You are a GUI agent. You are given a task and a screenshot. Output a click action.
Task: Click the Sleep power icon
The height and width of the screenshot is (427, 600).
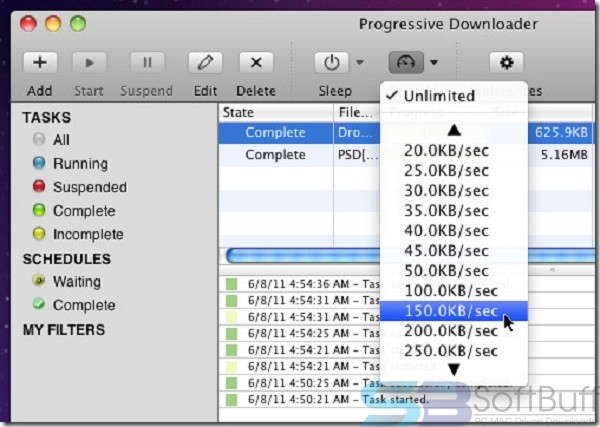coord(332,62)
